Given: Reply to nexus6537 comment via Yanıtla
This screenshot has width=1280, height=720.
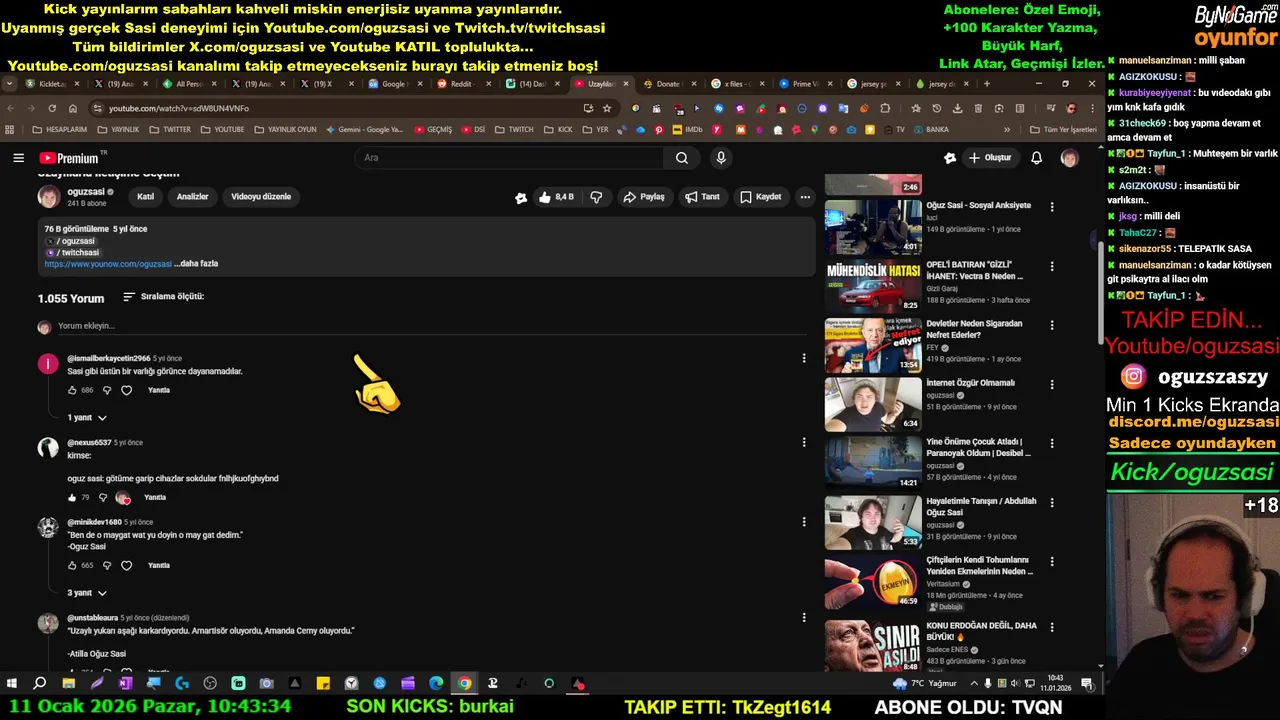Looking at the screenshot, I should point(155,497).
